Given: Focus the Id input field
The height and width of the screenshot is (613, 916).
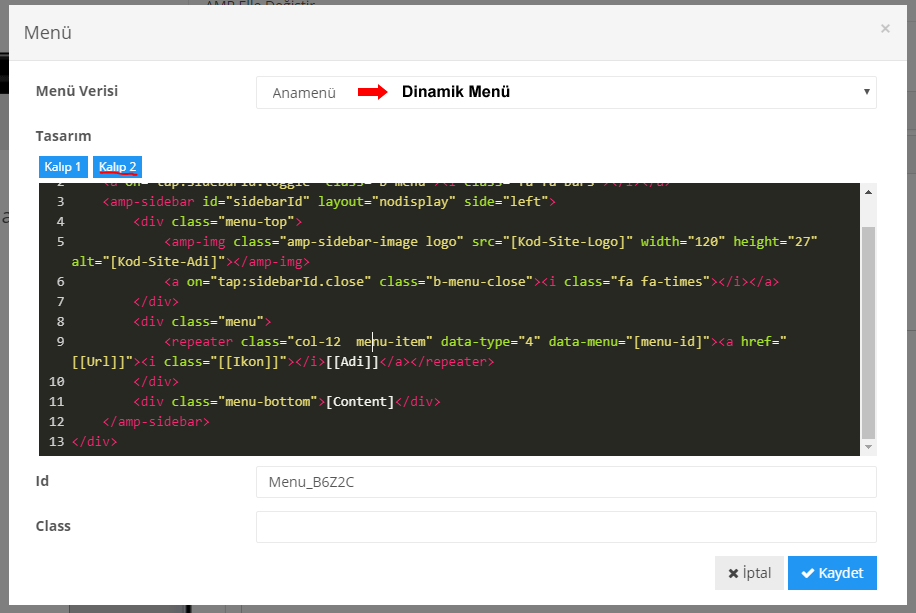Looking at the screenshot, I should (566, 482).
